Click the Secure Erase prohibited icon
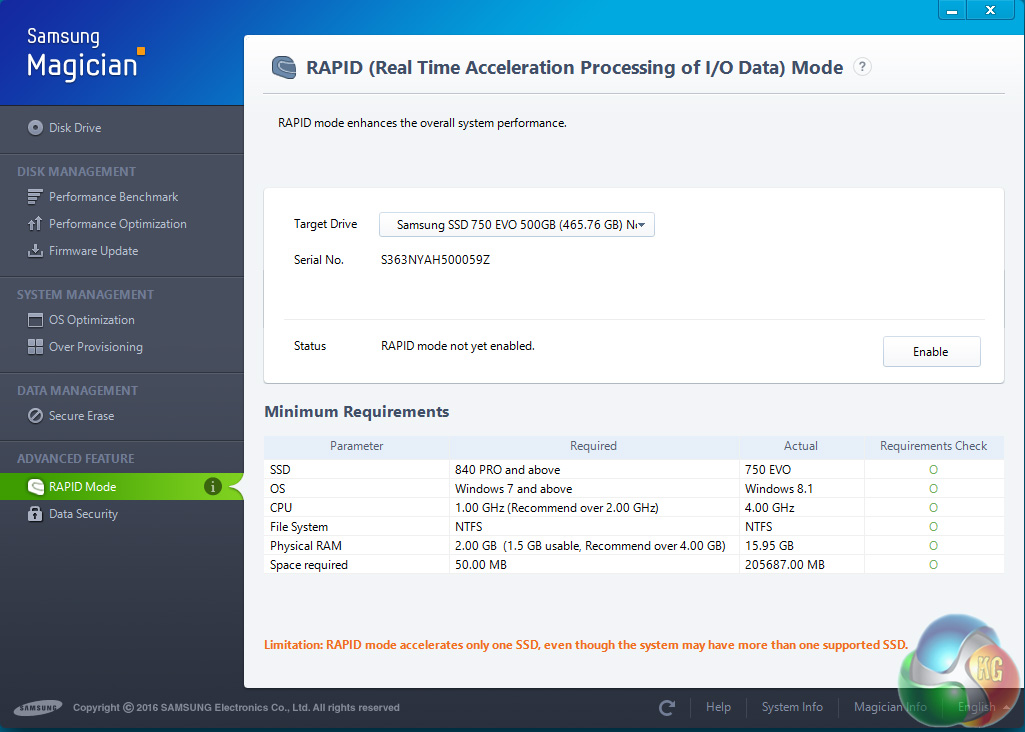This screenshot has height=732, width=1025. (35, 416)
